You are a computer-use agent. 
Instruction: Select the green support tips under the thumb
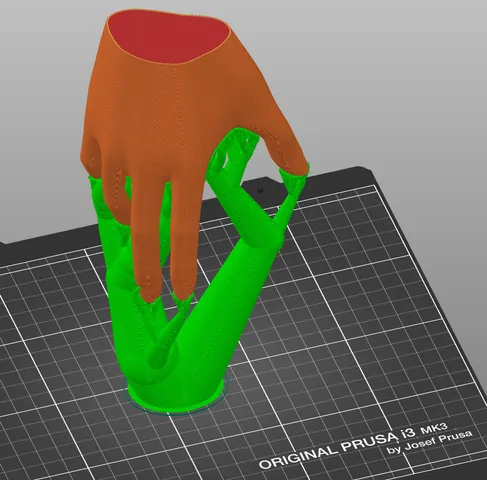coord(294,179)
